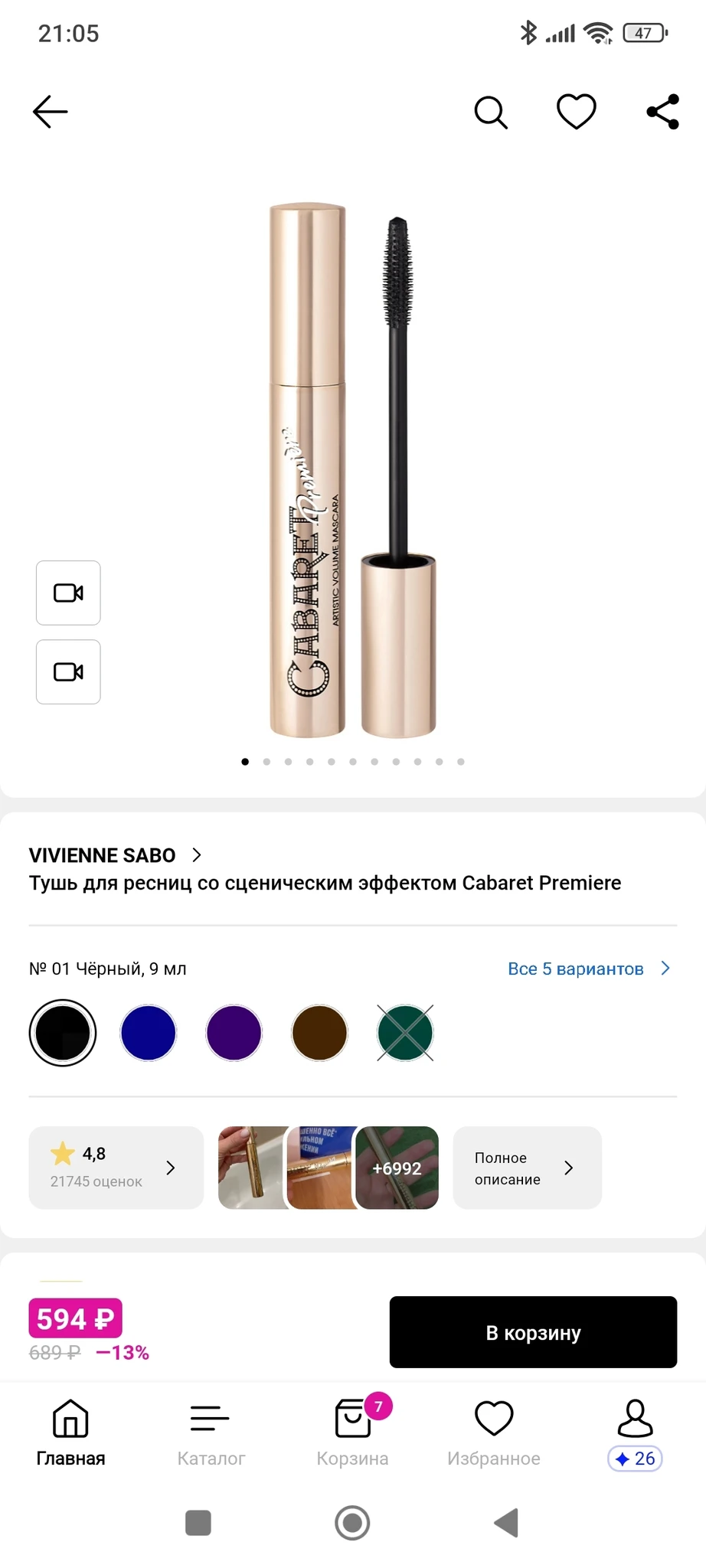Open search with magnifier icon
This screenshot has height=1568, width=706.
point(491,113)
